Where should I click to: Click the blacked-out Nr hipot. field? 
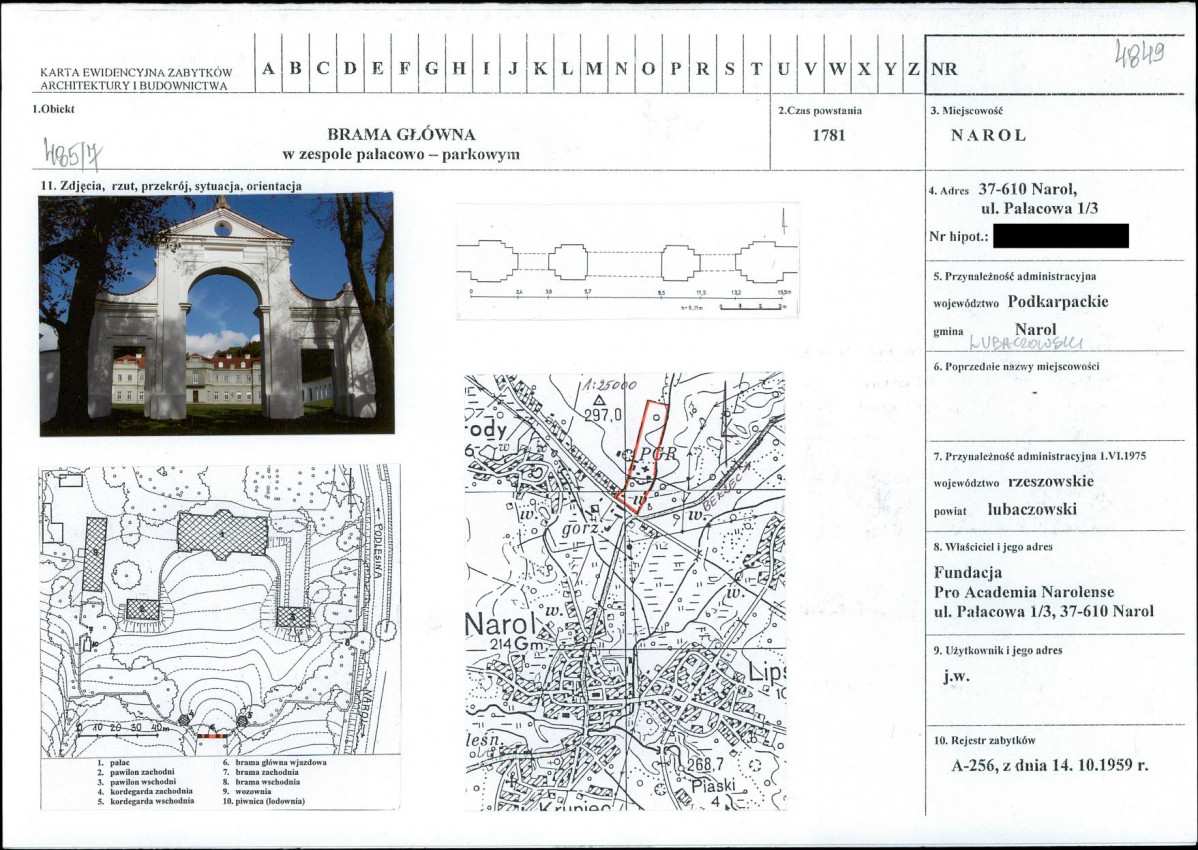[x=1060, y=236]
